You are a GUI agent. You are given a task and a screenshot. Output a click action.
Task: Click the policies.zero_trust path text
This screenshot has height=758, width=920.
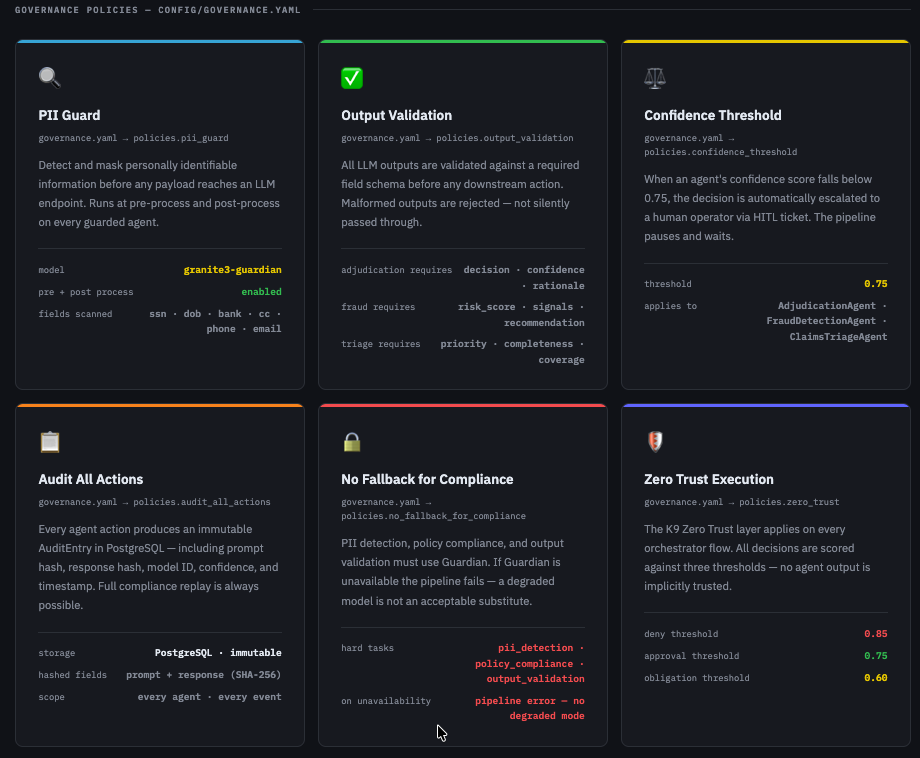coord(789,502)
